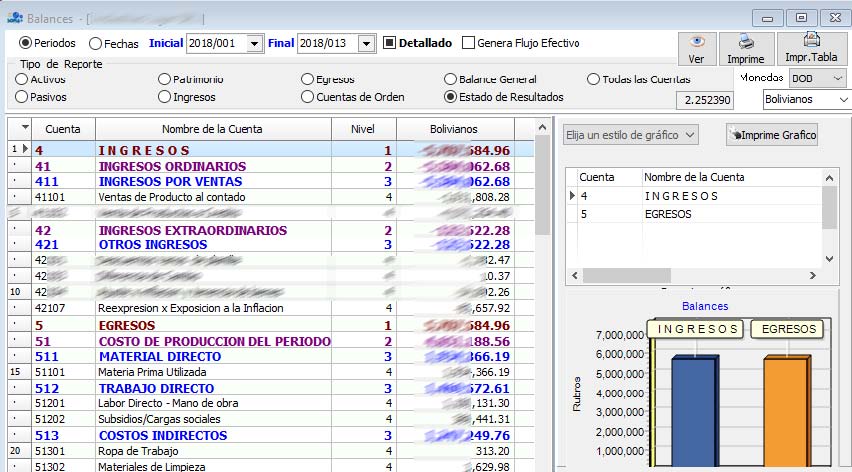
Task: Select Labor Directo - Mano de obra row
Action: pos(272,403)
